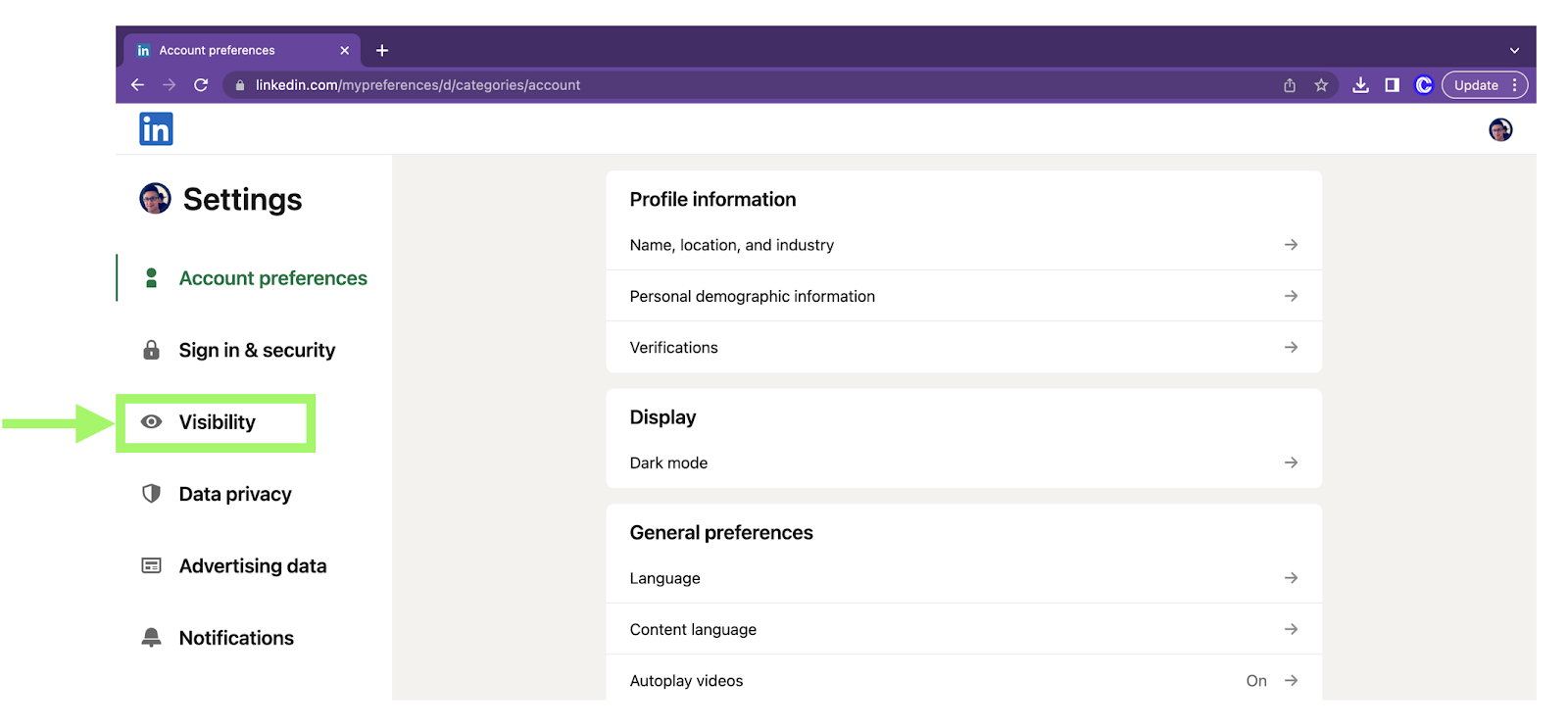Close the Account preferences browser tab

point(344,50)
